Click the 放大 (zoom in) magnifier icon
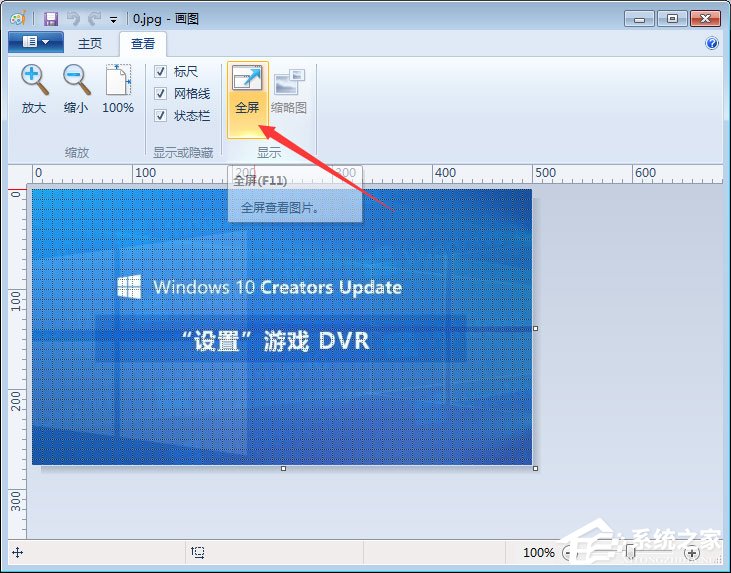This screenshot has width=731, height=573. click(x=34, y=80)
